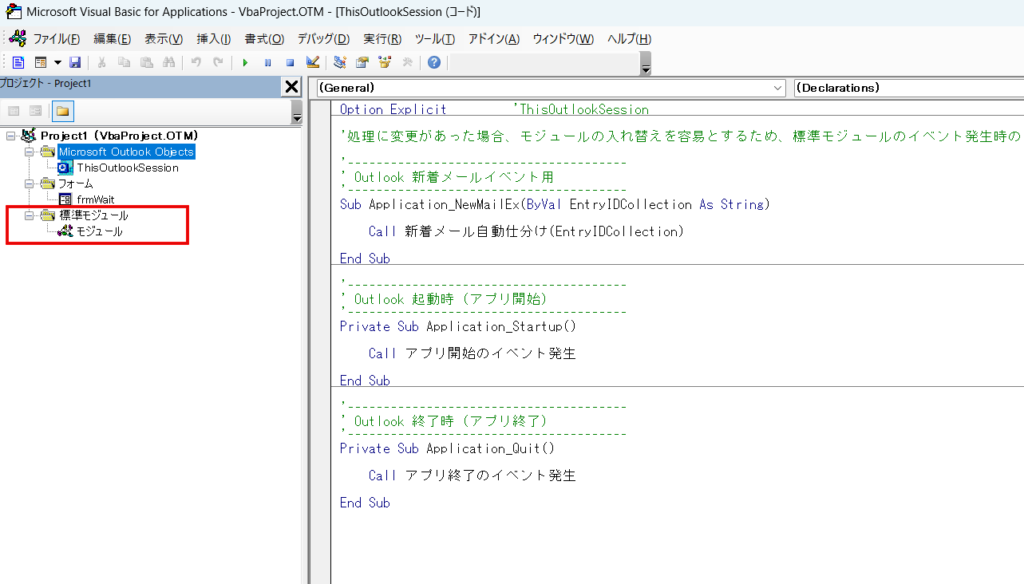
Task: Collapse the 標準モジュール folder node
Action: (30, 216)
